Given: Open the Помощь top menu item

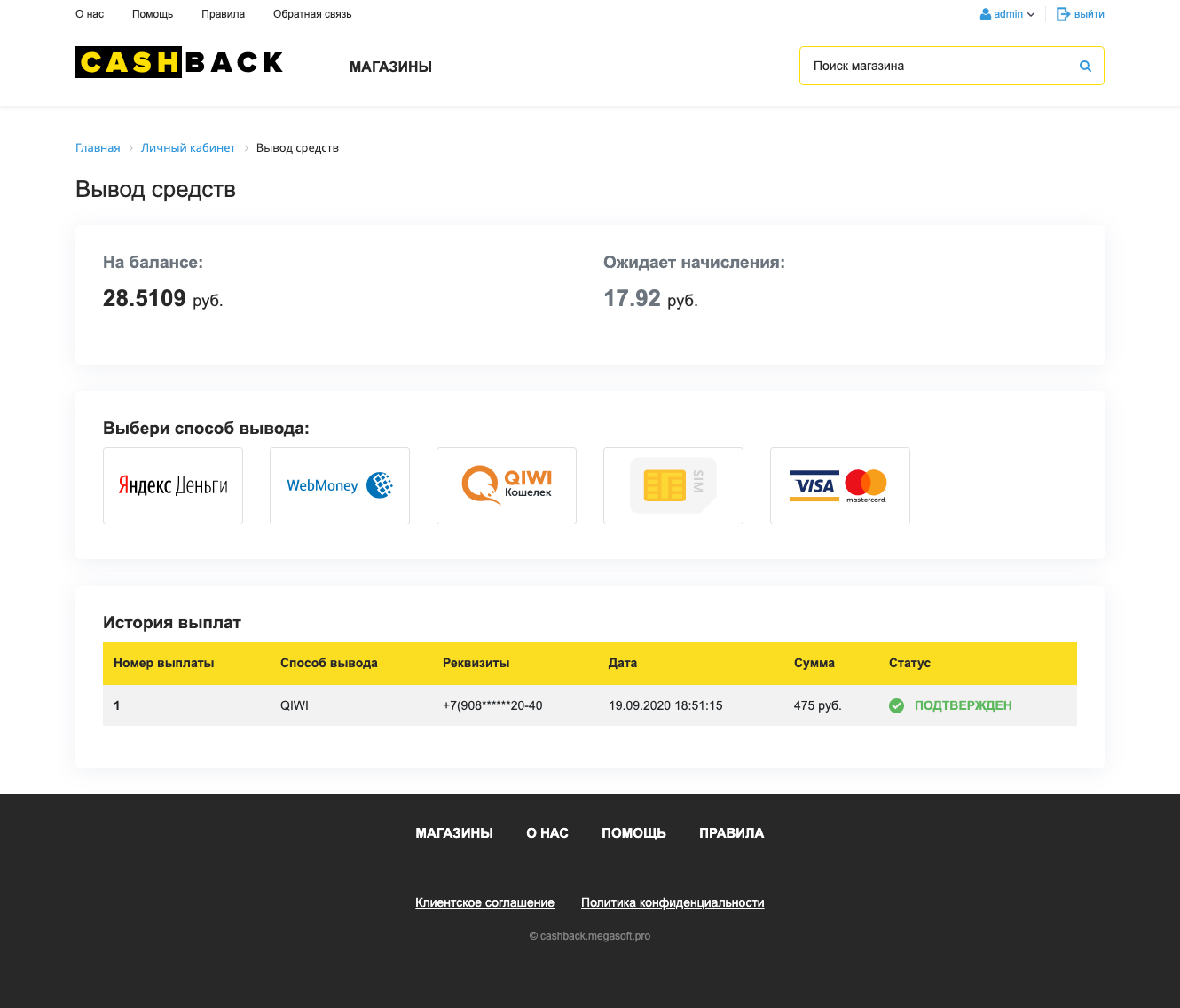Looking at the screenshot, I should [153, 14].
